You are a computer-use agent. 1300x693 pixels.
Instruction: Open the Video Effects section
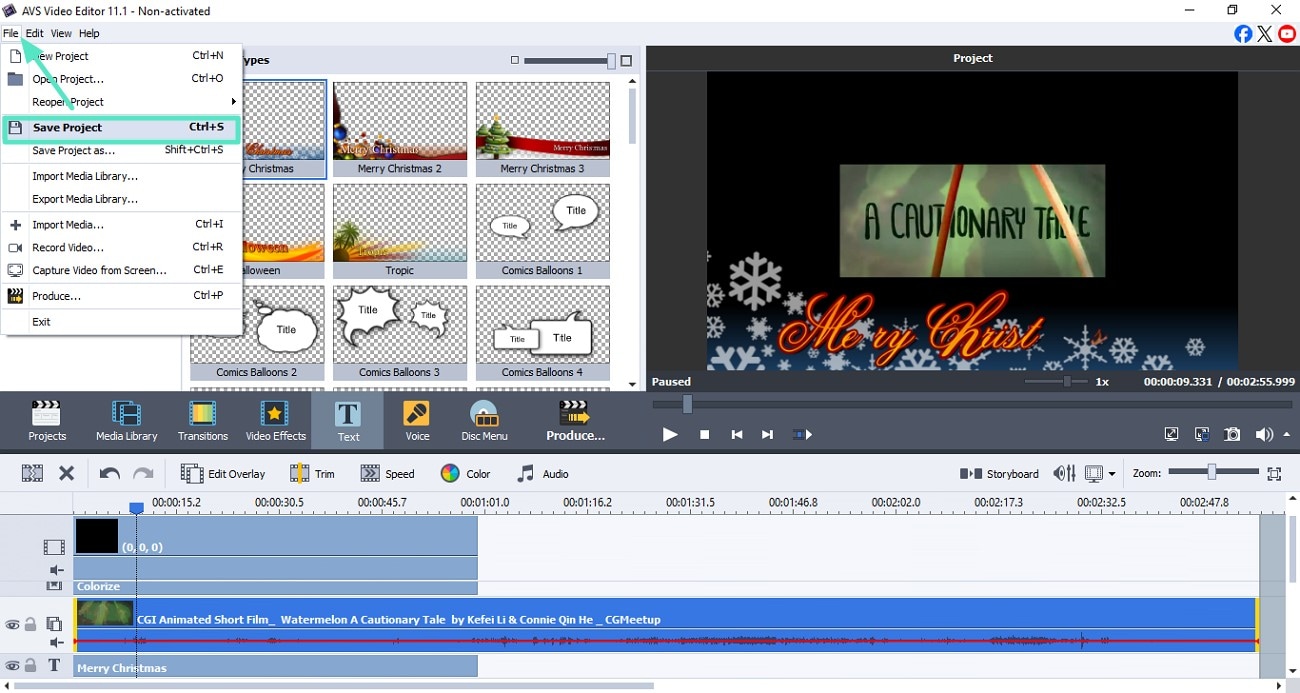(x=275, y=421)
